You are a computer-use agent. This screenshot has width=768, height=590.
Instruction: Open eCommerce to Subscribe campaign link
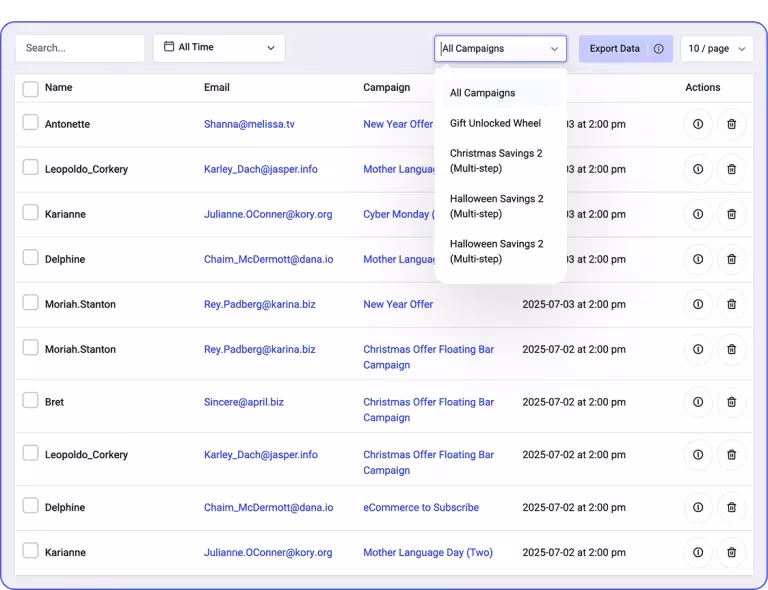point(421,508)
